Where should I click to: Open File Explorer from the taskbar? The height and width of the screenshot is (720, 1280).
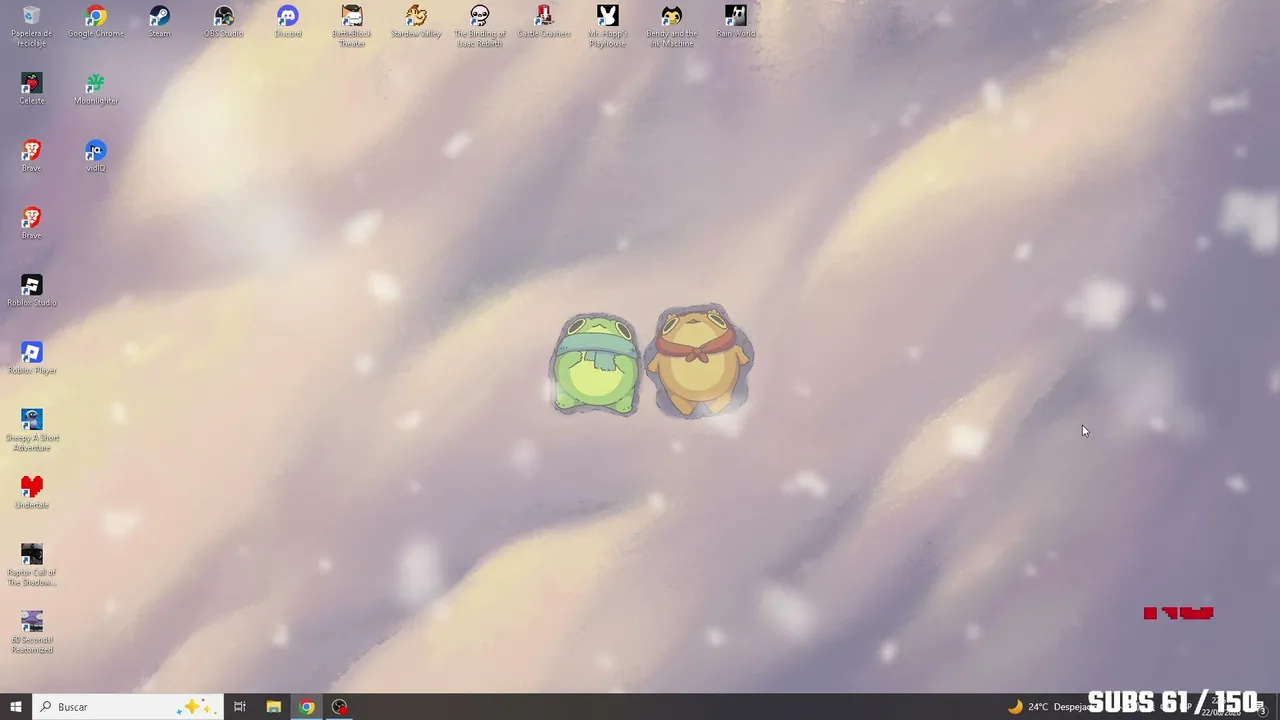click(x=273, y=707)
